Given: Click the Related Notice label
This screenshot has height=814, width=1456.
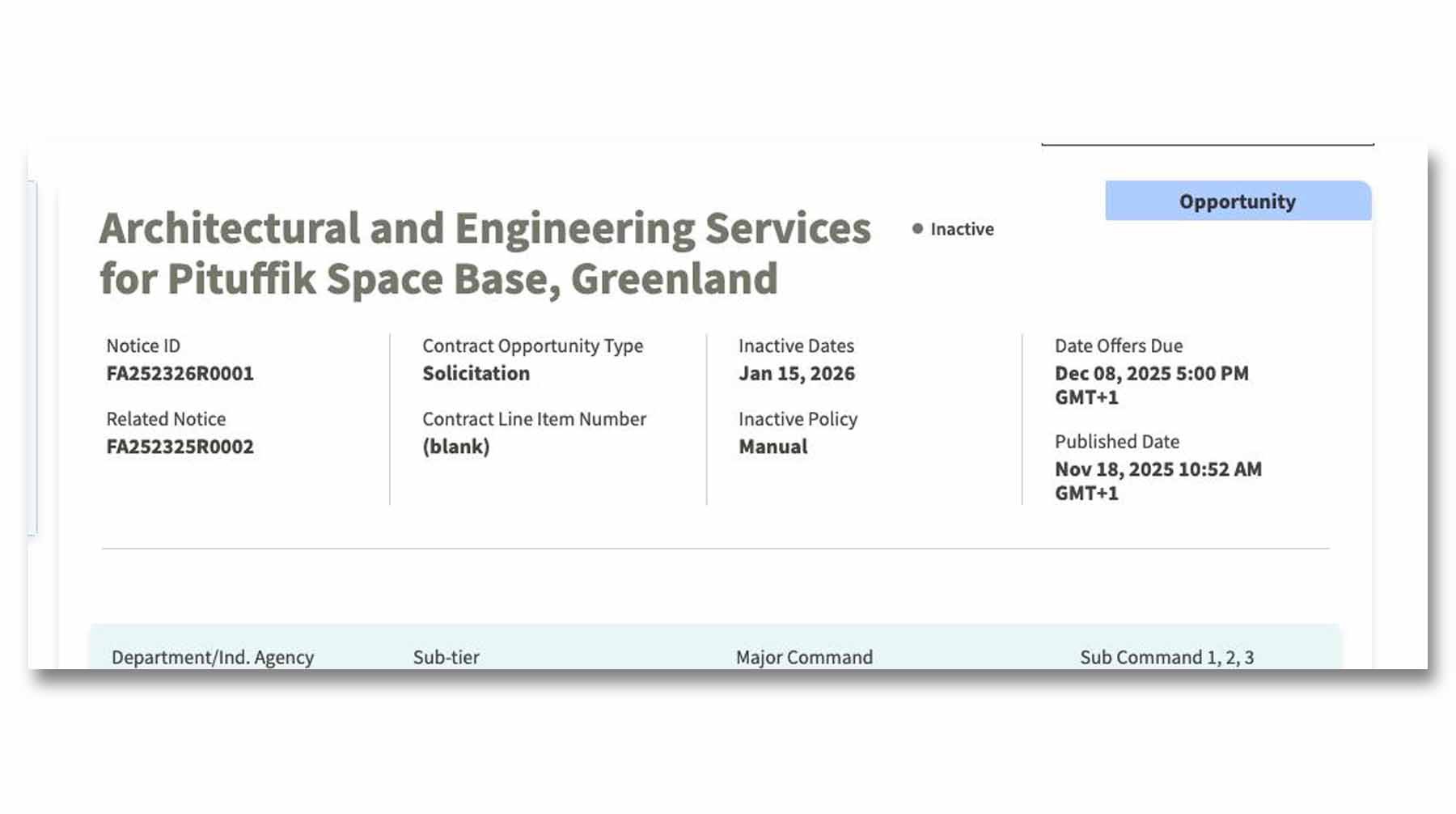Looking at the screenshot, I should 166,419.
